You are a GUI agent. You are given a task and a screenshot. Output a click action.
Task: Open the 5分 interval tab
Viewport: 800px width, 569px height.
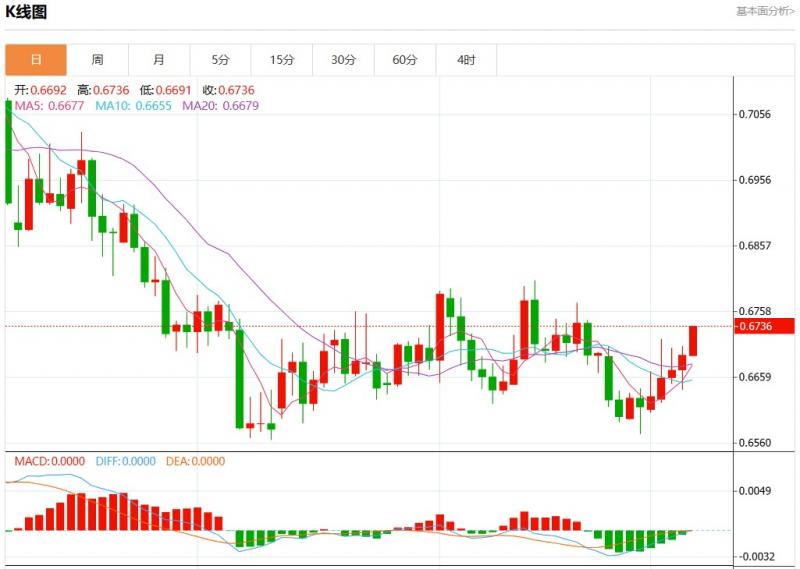pyautogui.click(x=220, y=60)
